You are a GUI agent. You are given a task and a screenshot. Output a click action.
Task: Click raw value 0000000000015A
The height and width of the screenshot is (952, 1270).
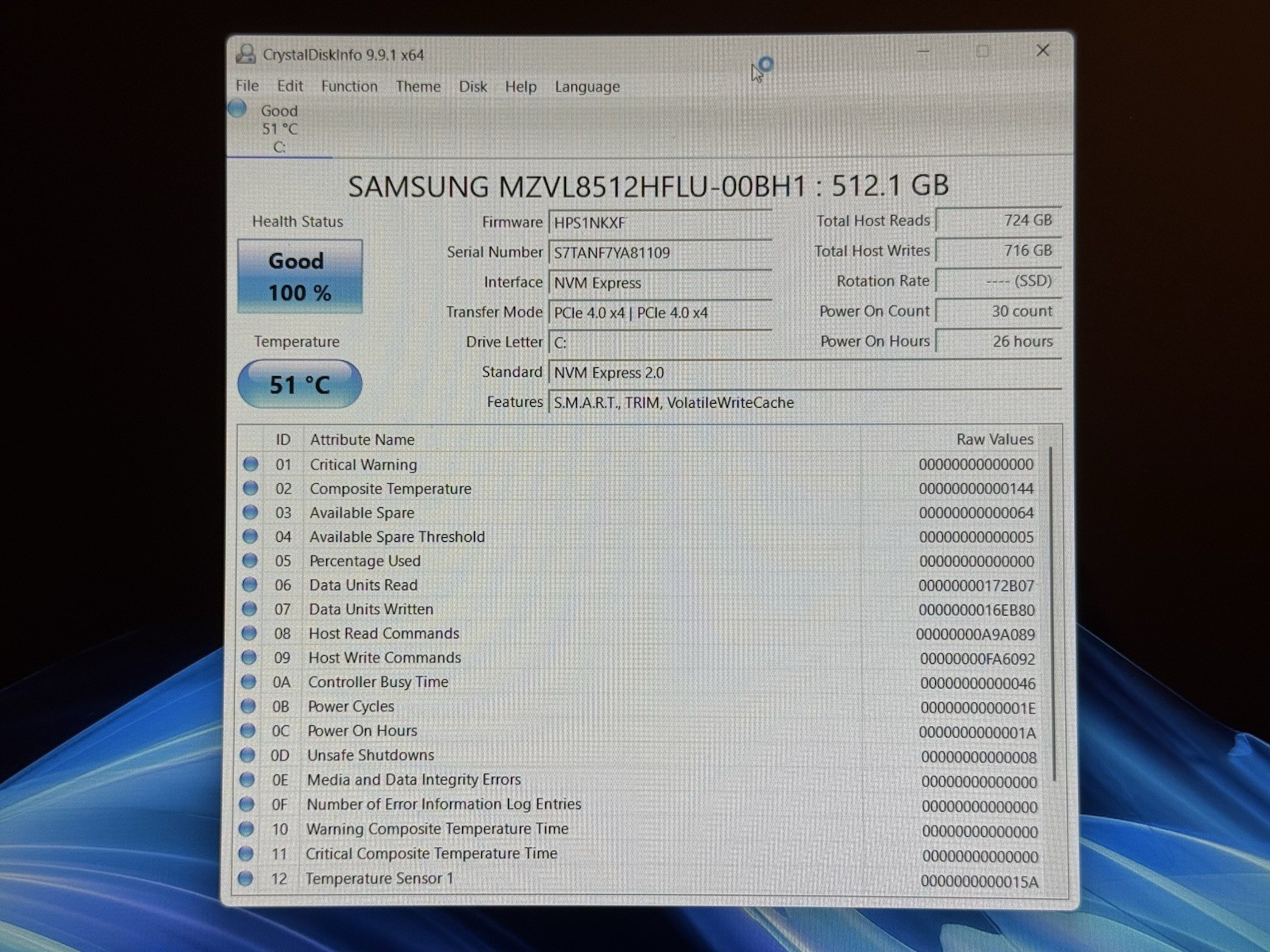[980, 881]
